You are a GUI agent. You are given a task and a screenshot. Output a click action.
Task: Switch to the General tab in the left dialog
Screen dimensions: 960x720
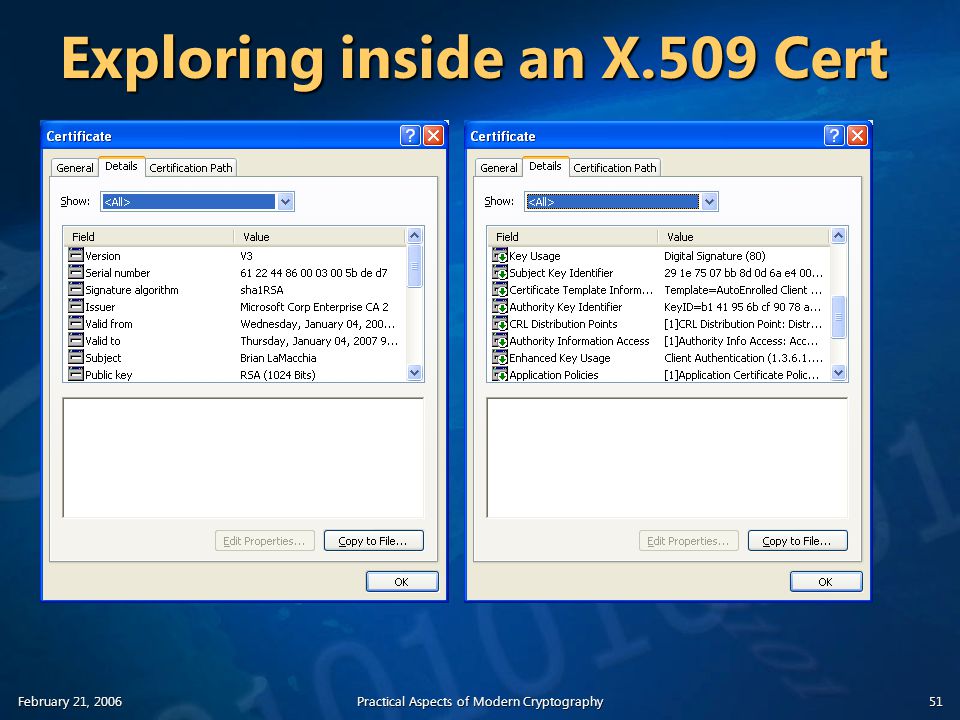point(75,168)
